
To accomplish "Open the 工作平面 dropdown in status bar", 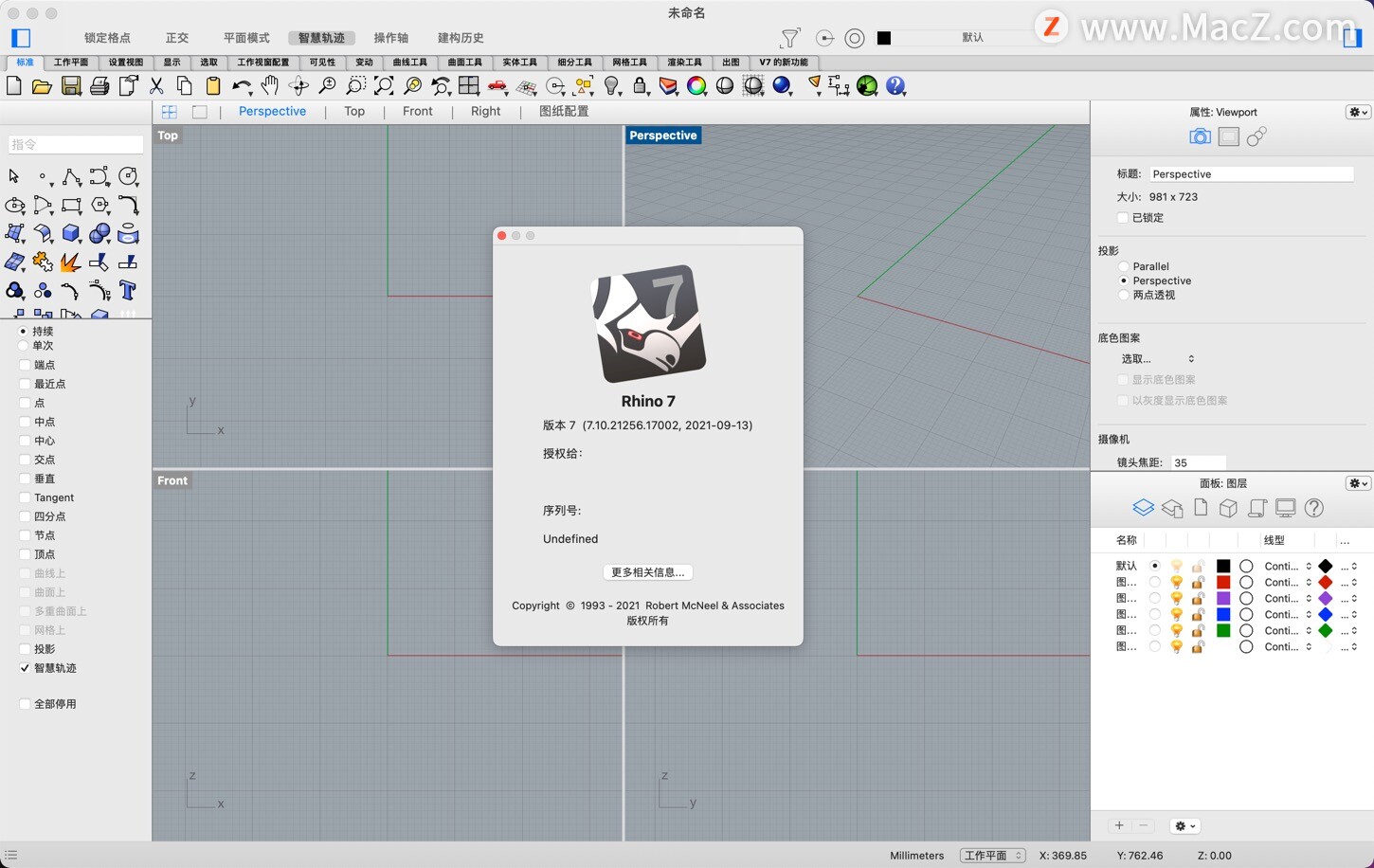I will [993, 856].
